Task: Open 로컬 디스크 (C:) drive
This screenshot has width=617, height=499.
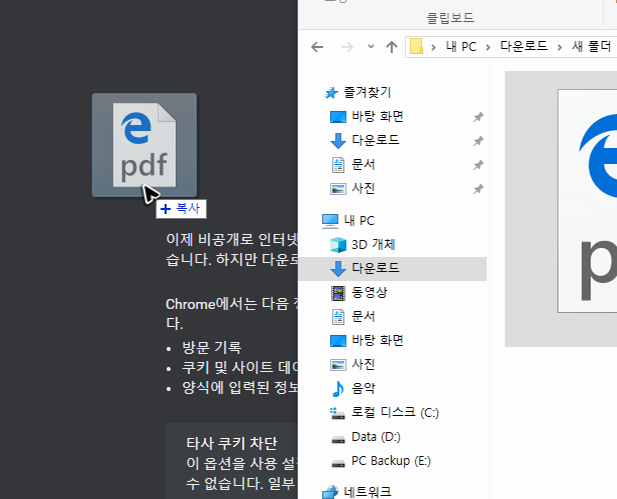Action: point(395,412)
